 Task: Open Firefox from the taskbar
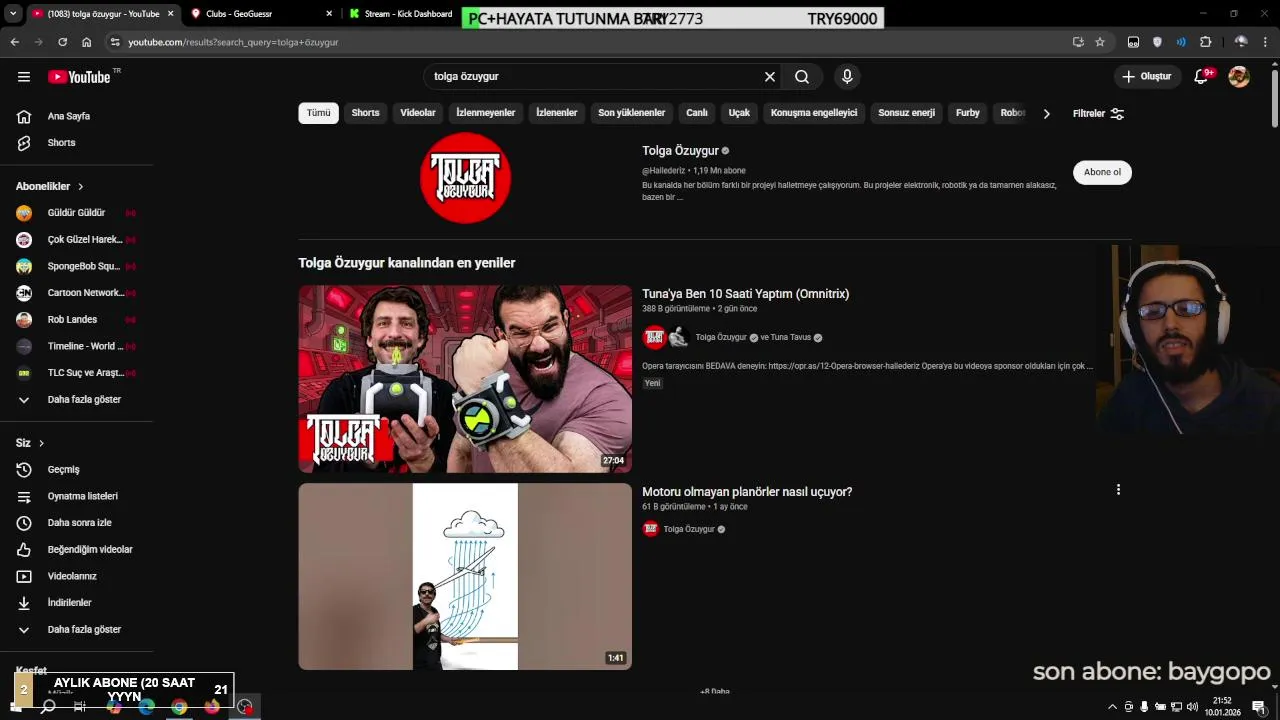click(212, 707)
